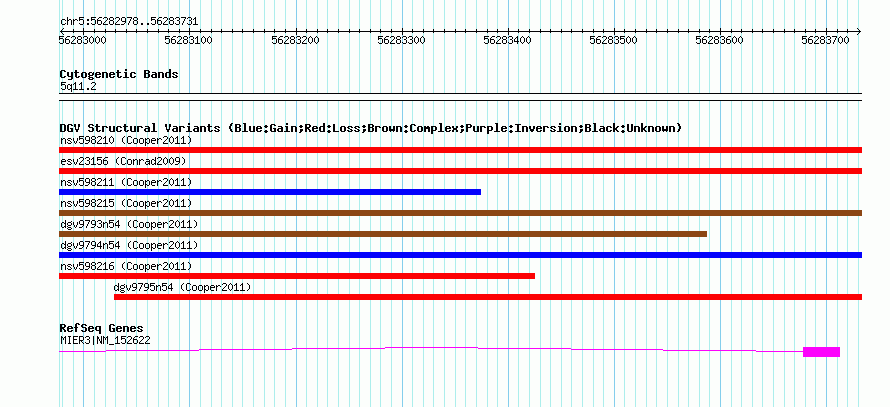The height and width of the screenshot is (407, 890).
Task: Click the 5q11.2 band label
Action: [x=78, y=86]
